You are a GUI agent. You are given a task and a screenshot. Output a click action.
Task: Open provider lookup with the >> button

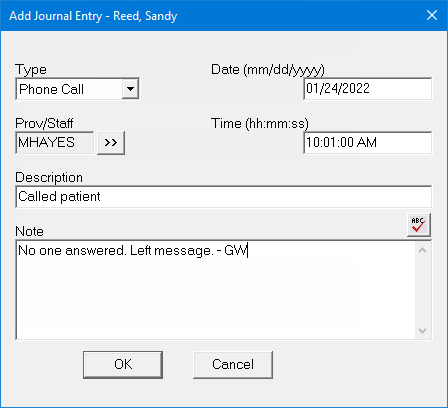(x=111, y=143)
